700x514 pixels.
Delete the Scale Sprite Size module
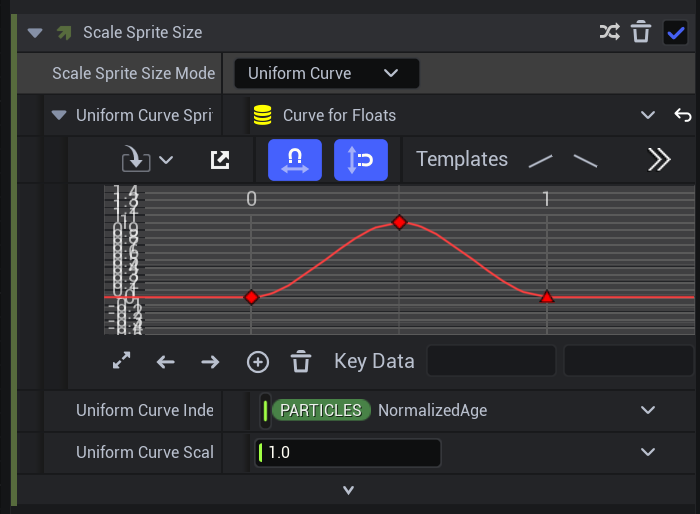tap(641, 32)
